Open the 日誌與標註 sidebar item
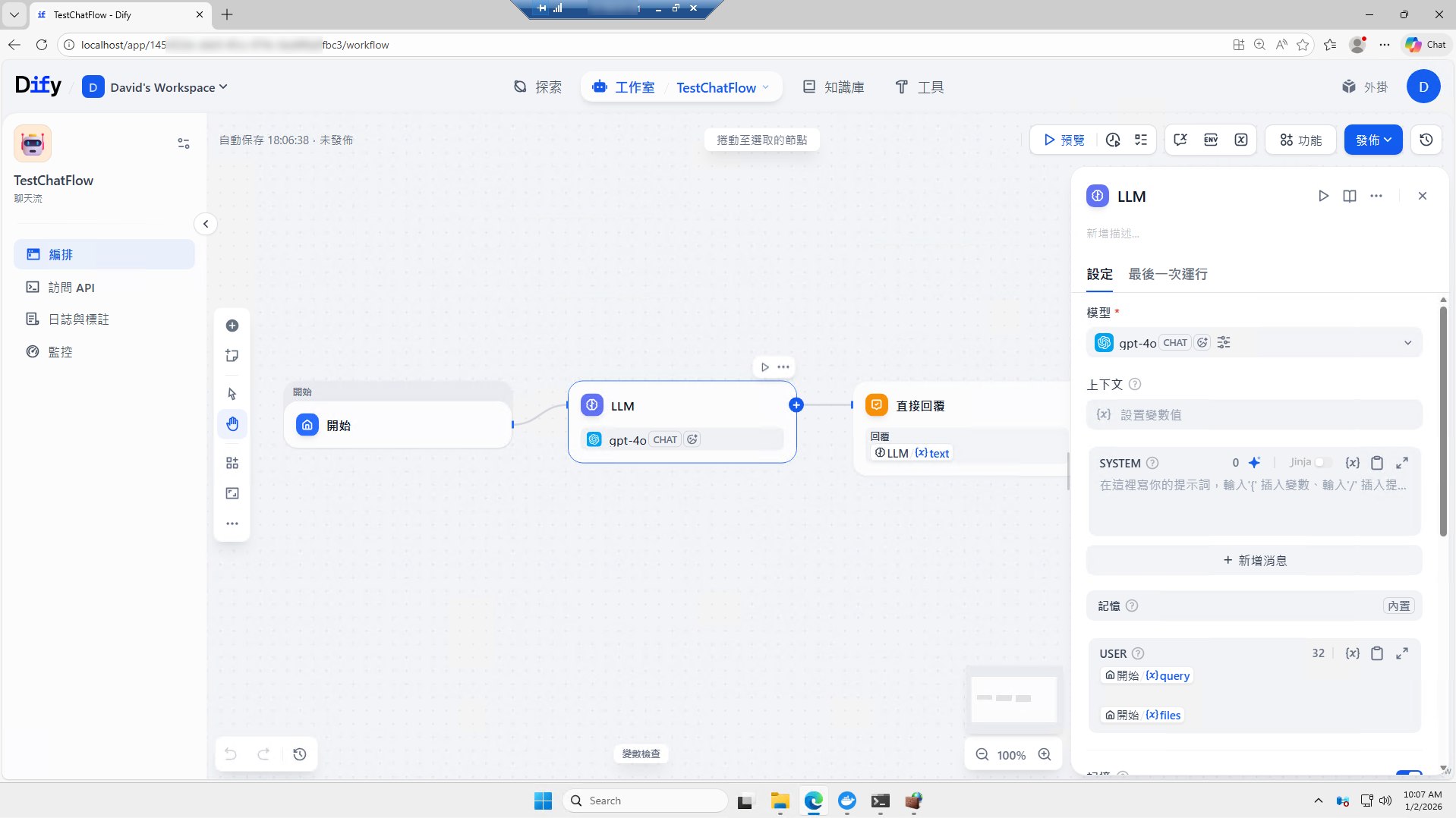Viewport: 1456px width, 818px height. point(104,319)
